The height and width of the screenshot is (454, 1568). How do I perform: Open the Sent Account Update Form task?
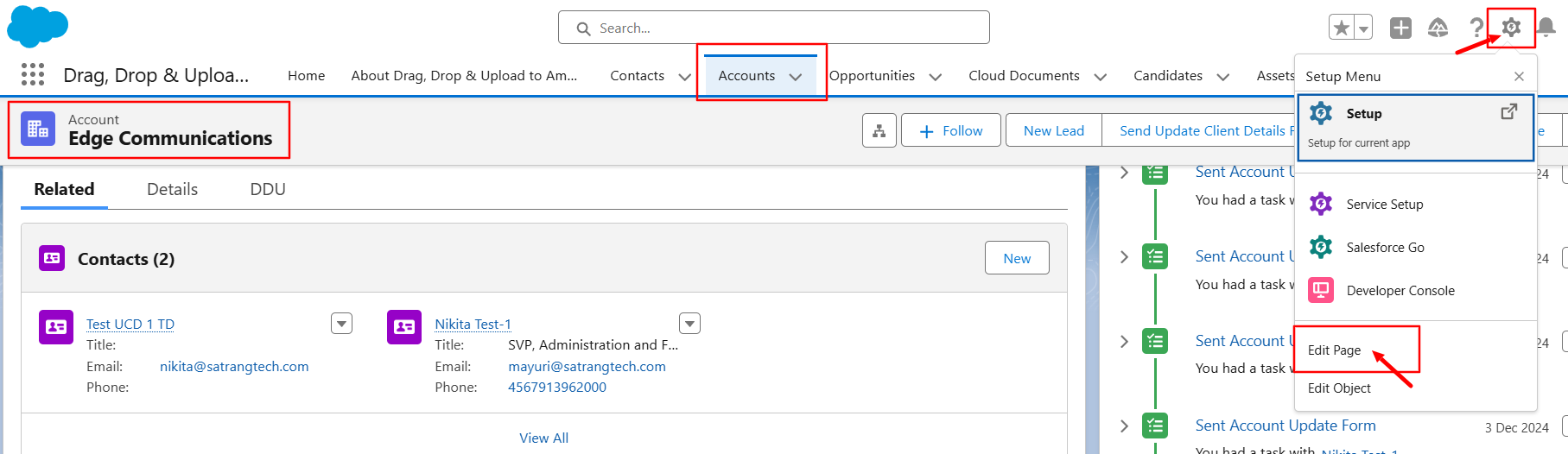pyautogui.click(x=1286, y=426)
